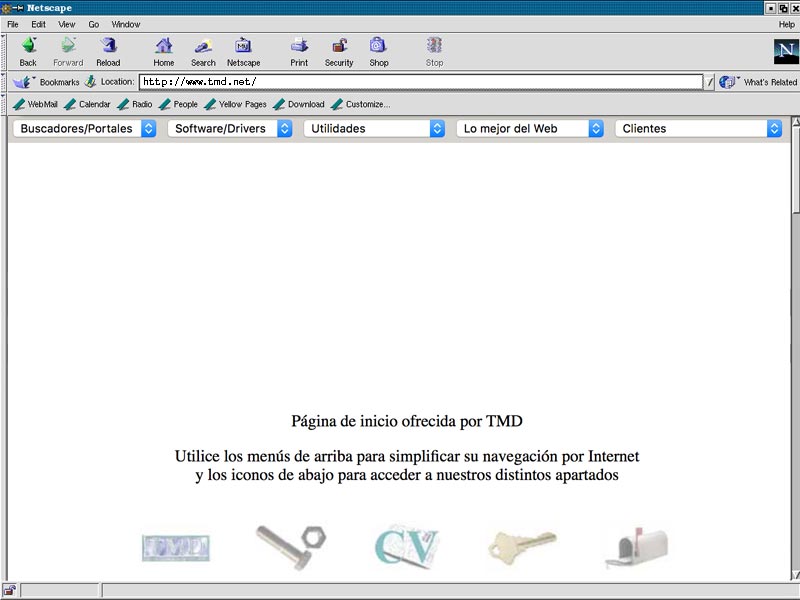
Task: Click the Netscape N logo throbber
Action: tap(786, 52)
